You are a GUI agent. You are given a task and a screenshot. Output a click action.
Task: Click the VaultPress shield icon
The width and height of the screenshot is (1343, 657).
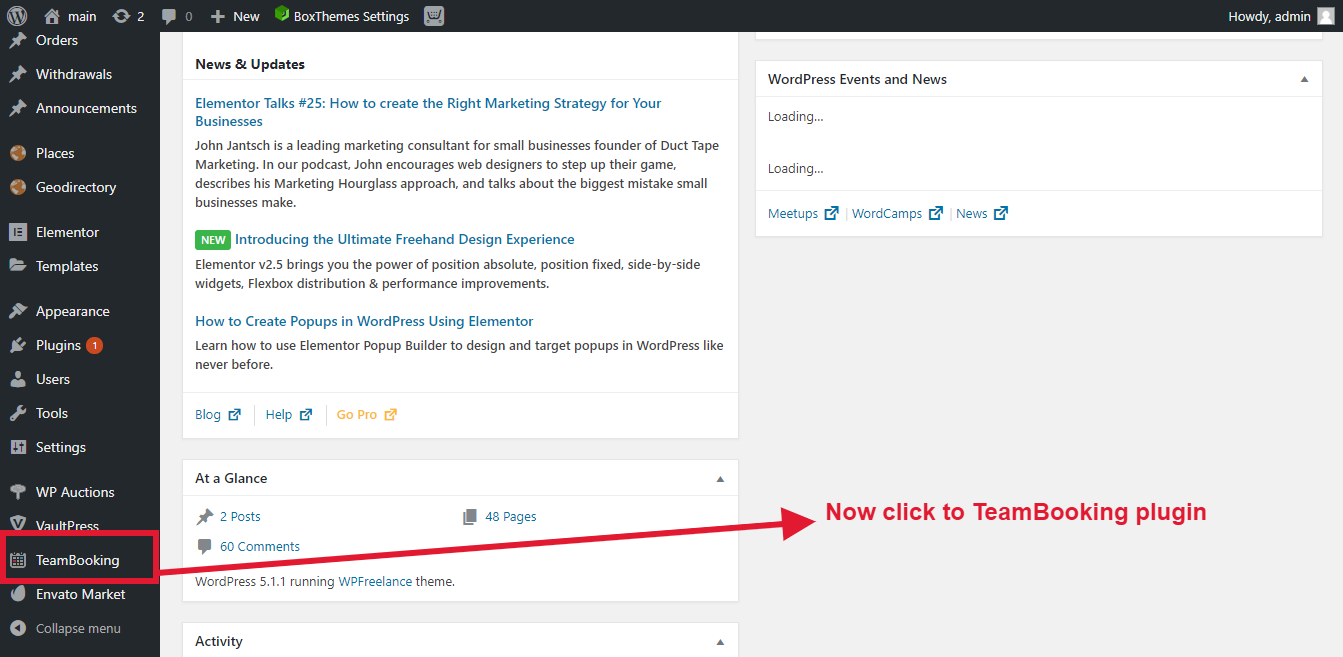point(18,524)
